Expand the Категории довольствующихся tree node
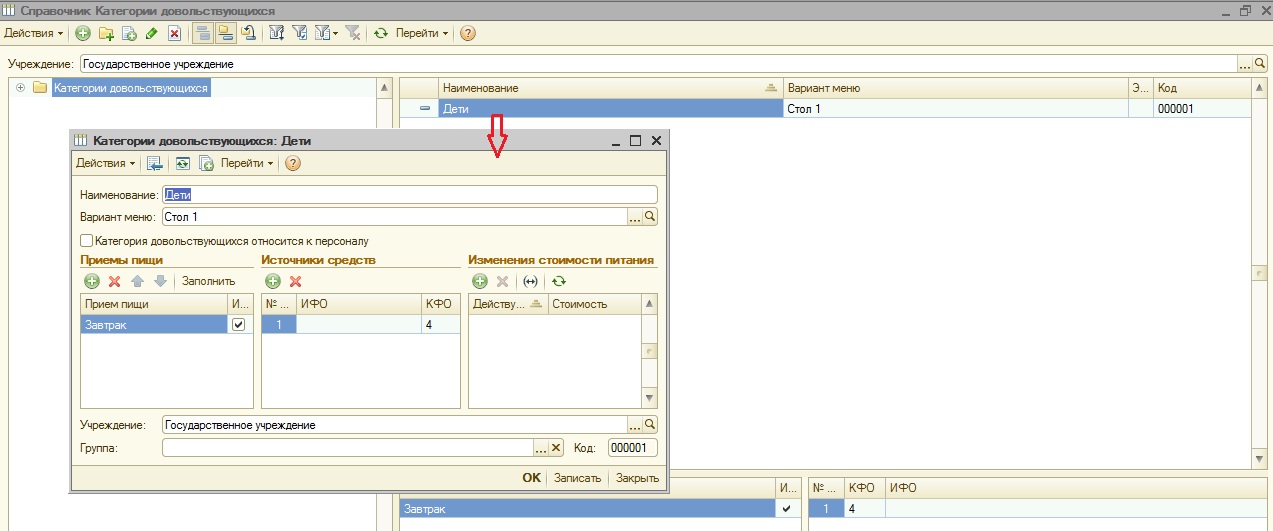The height and width of the screenshot is (531, 1273). click(20, 88)
